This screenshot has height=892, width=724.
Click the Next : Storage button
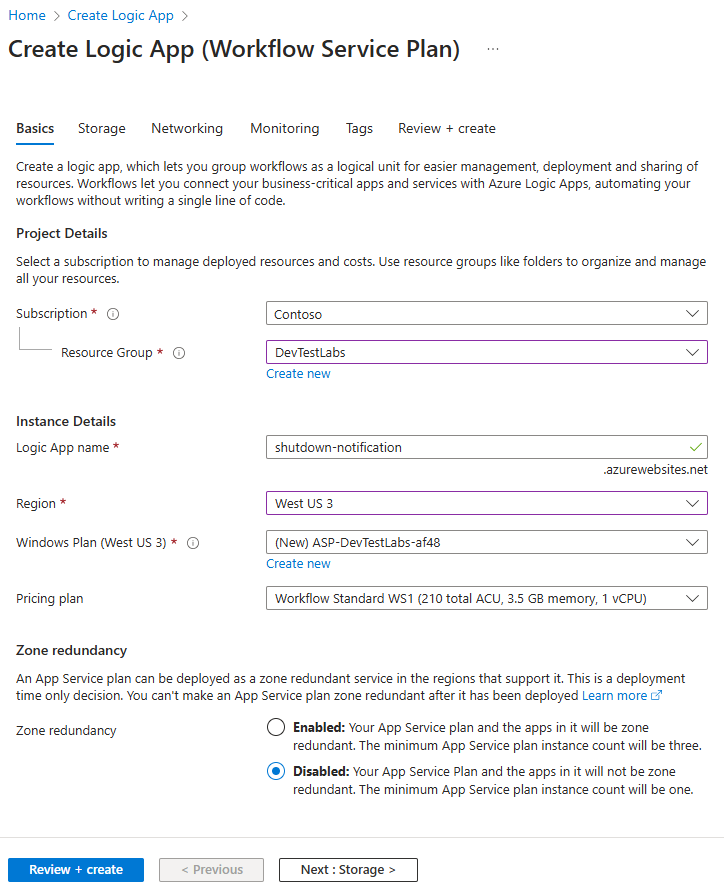coord(348,869)
